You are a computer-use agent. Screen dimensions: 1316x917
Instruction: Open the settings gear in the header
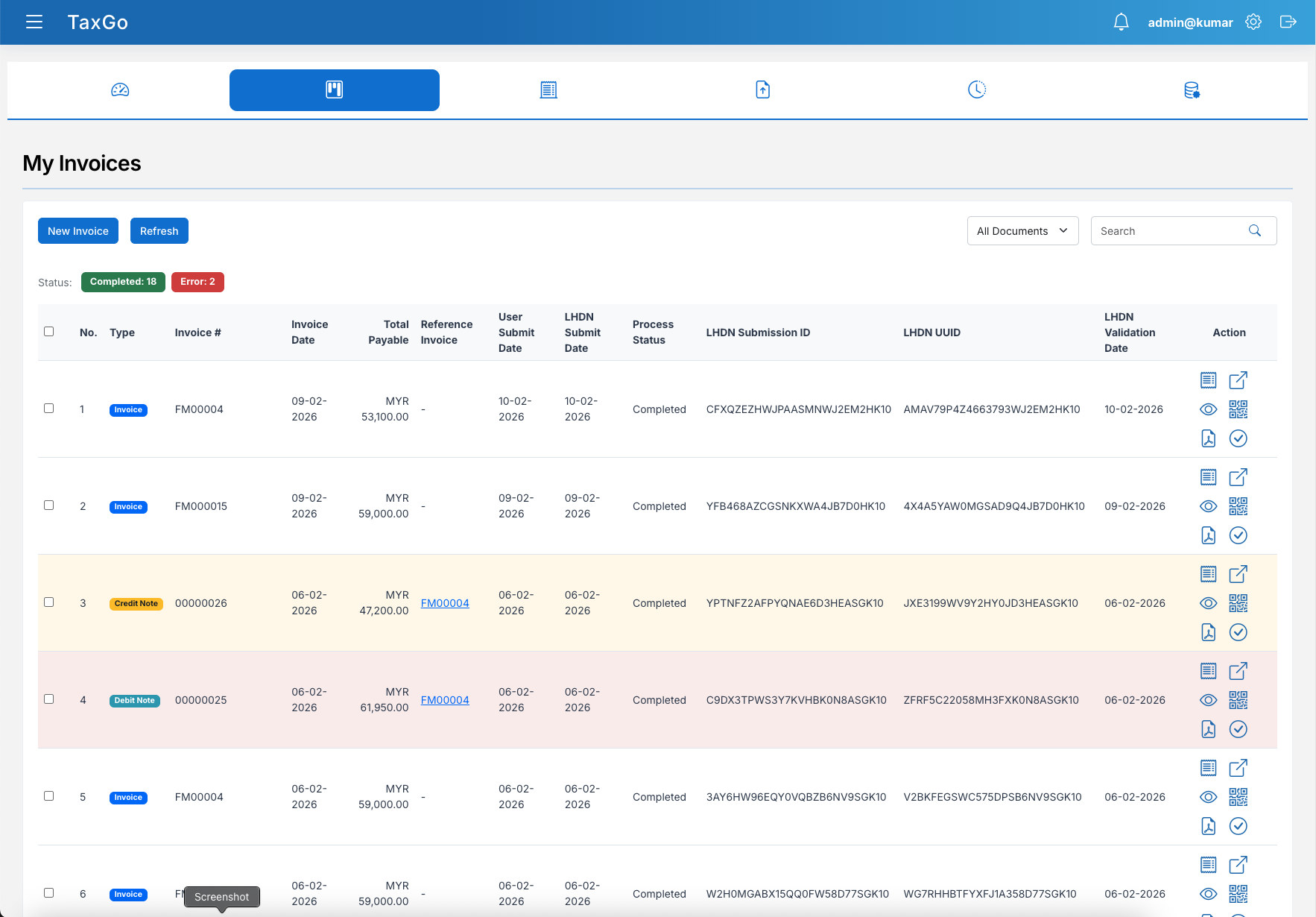pyautogui.click(x=1253, y=22)
